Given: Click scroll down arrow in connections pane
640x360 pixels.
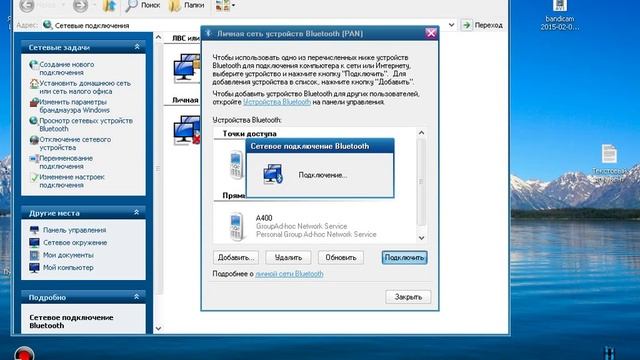Looking at the screenshot, I should (x=158, y=328).
